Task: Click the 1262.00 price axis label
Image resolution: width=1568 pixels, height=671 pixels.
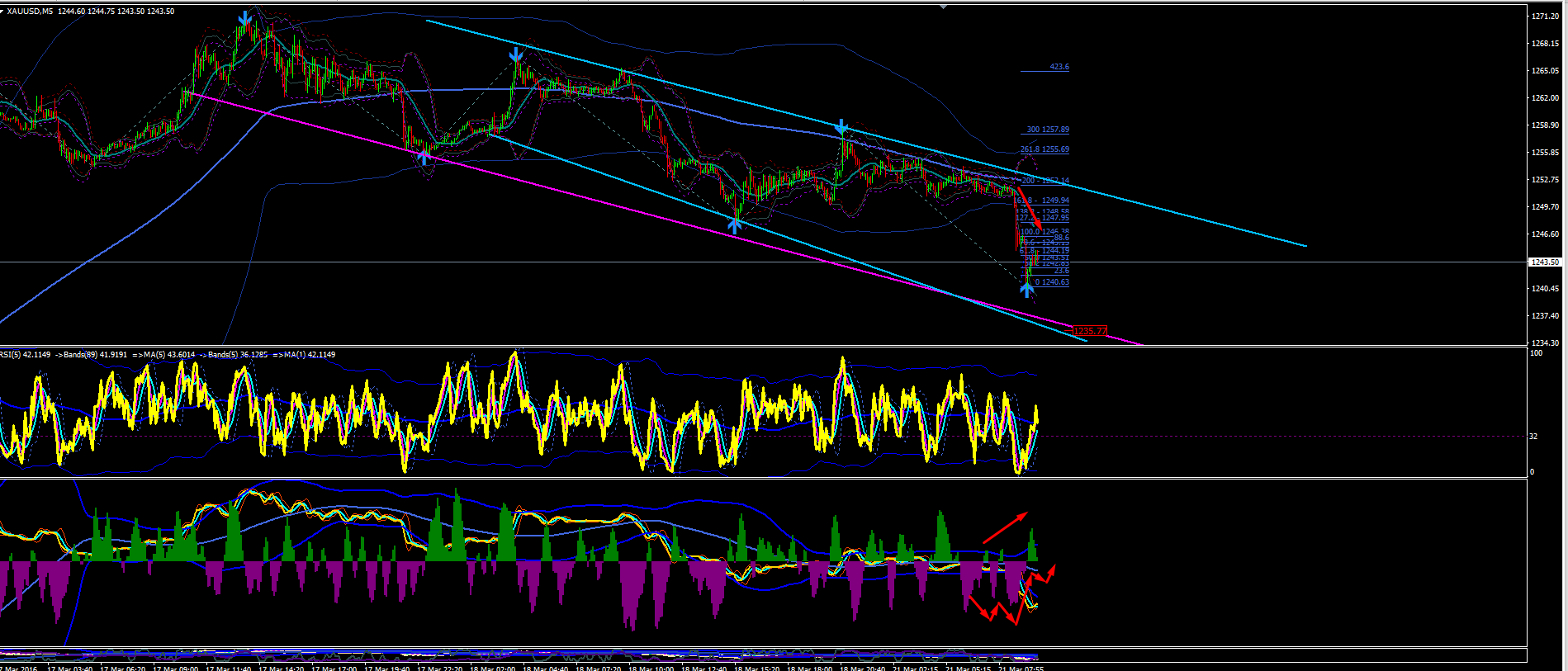Action: pos(1545,98)
